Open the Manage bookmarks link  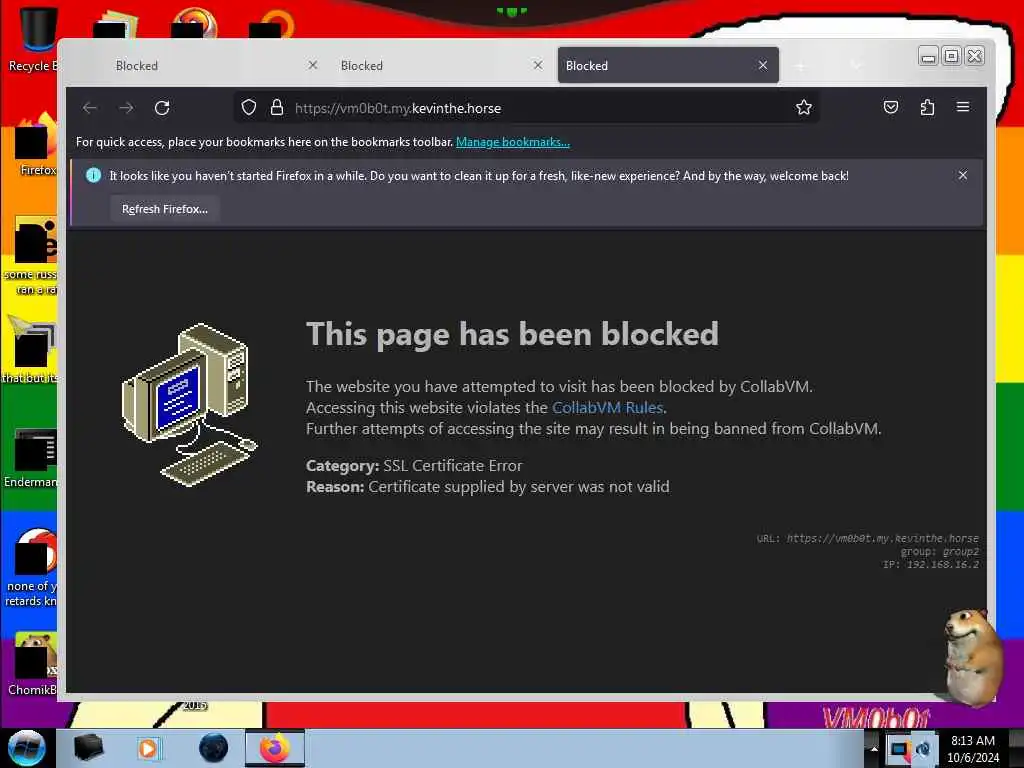click(513, 142)
